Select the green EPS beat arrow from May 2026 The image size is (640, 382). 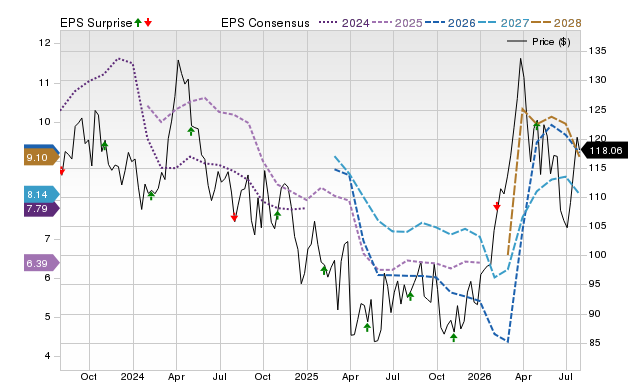[x=537, y=125]
